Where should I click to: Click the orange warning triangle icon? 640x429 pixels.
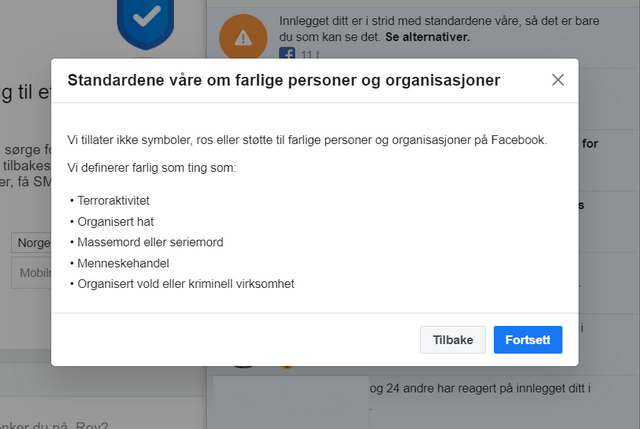(243, 38)
